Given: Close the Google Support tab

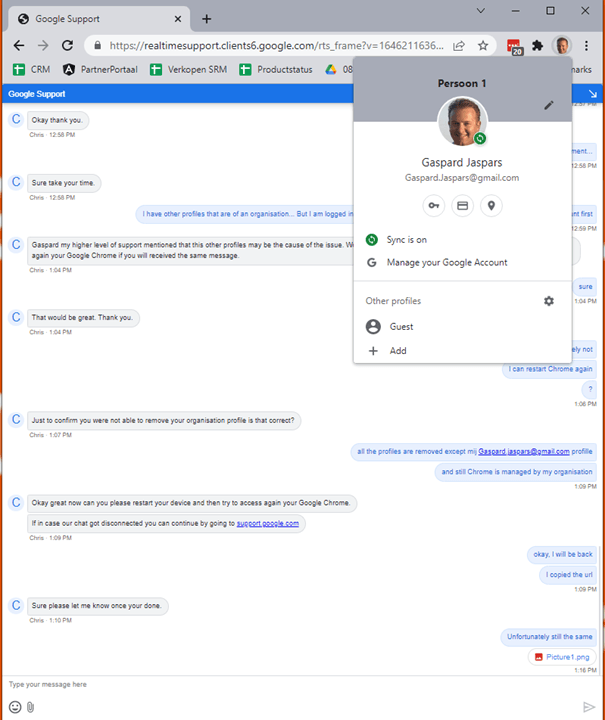Looking at the screenshot, I should click(178, 19).
